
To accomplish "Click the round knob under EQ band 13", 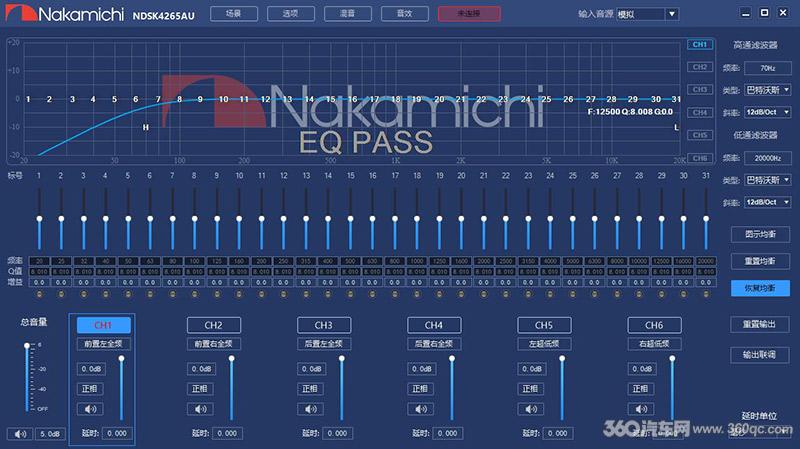I will (x=306, y=294).
